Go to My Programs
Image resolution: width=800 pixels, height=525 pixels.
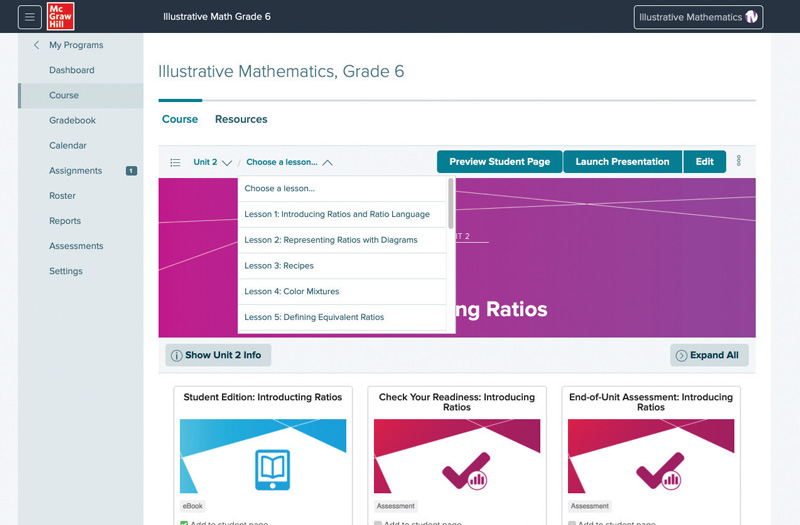(x=76, y=45)
